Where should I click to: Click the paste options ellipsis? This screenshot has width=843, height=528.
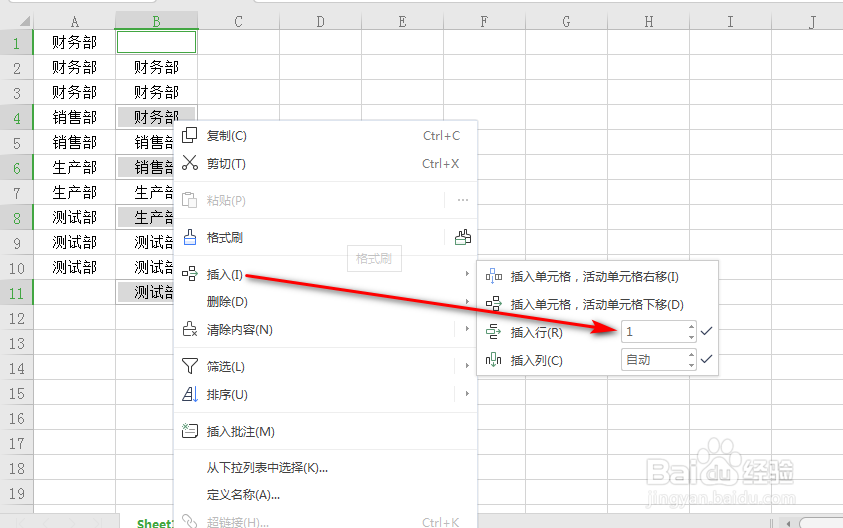462,200
